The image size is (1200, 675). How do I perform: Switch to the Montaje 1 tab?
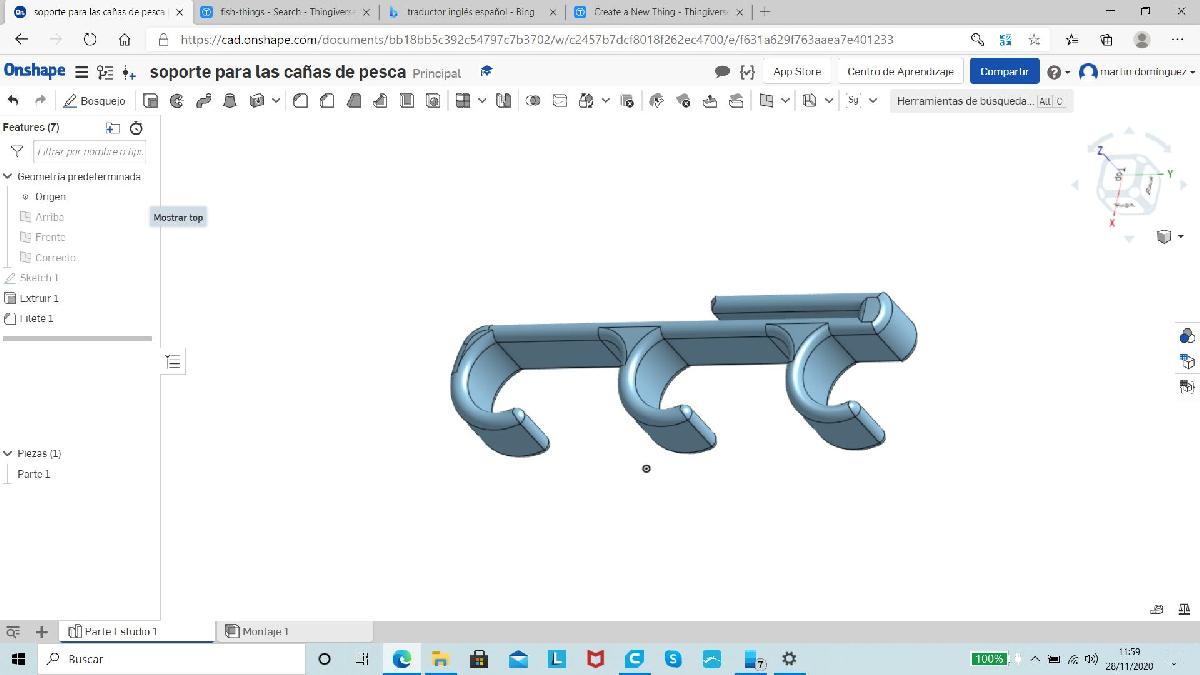click(x=264, y=632)
